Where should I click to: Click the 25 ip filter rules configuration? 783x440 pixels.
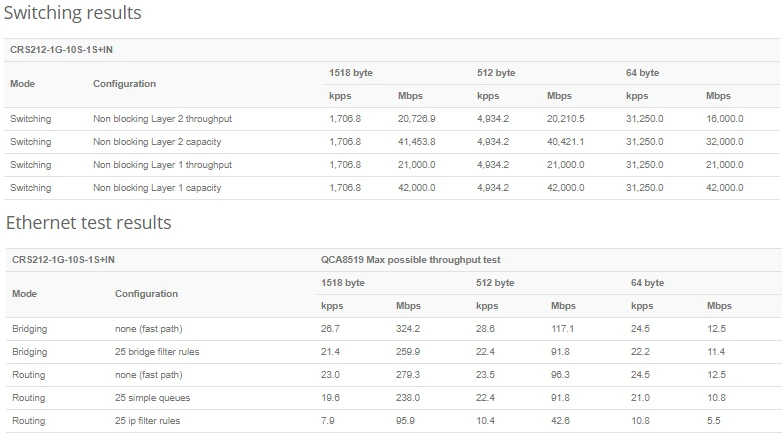pyautogui.click(x=153, y=421)
